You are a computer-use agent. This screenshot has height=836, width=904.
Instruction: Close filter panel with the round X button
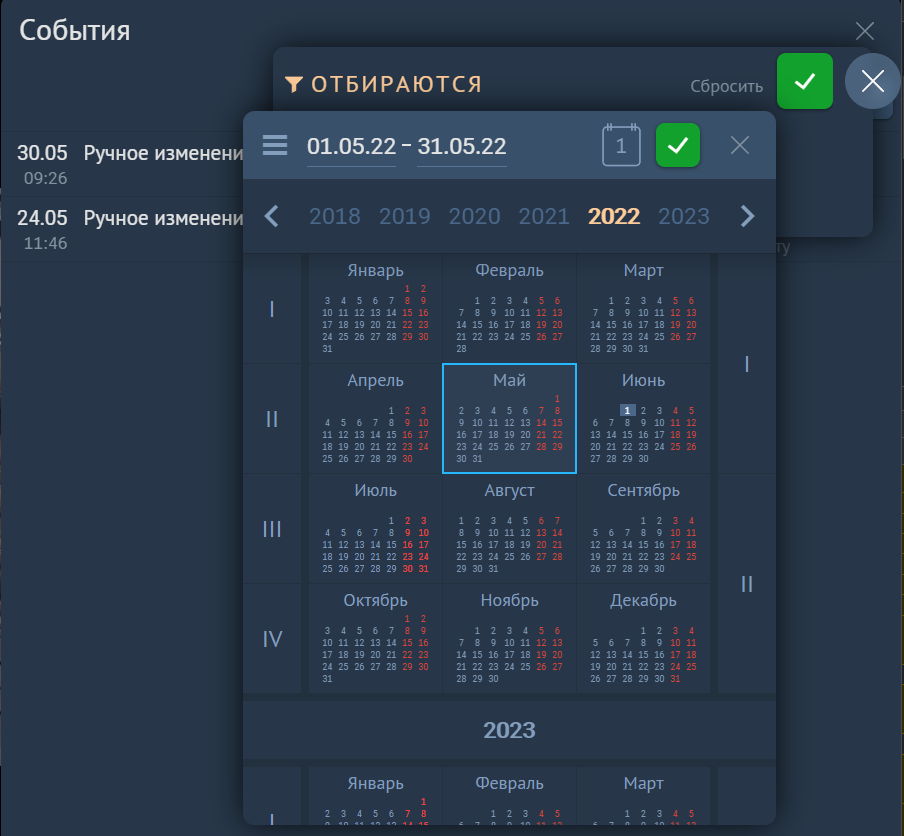873,81
